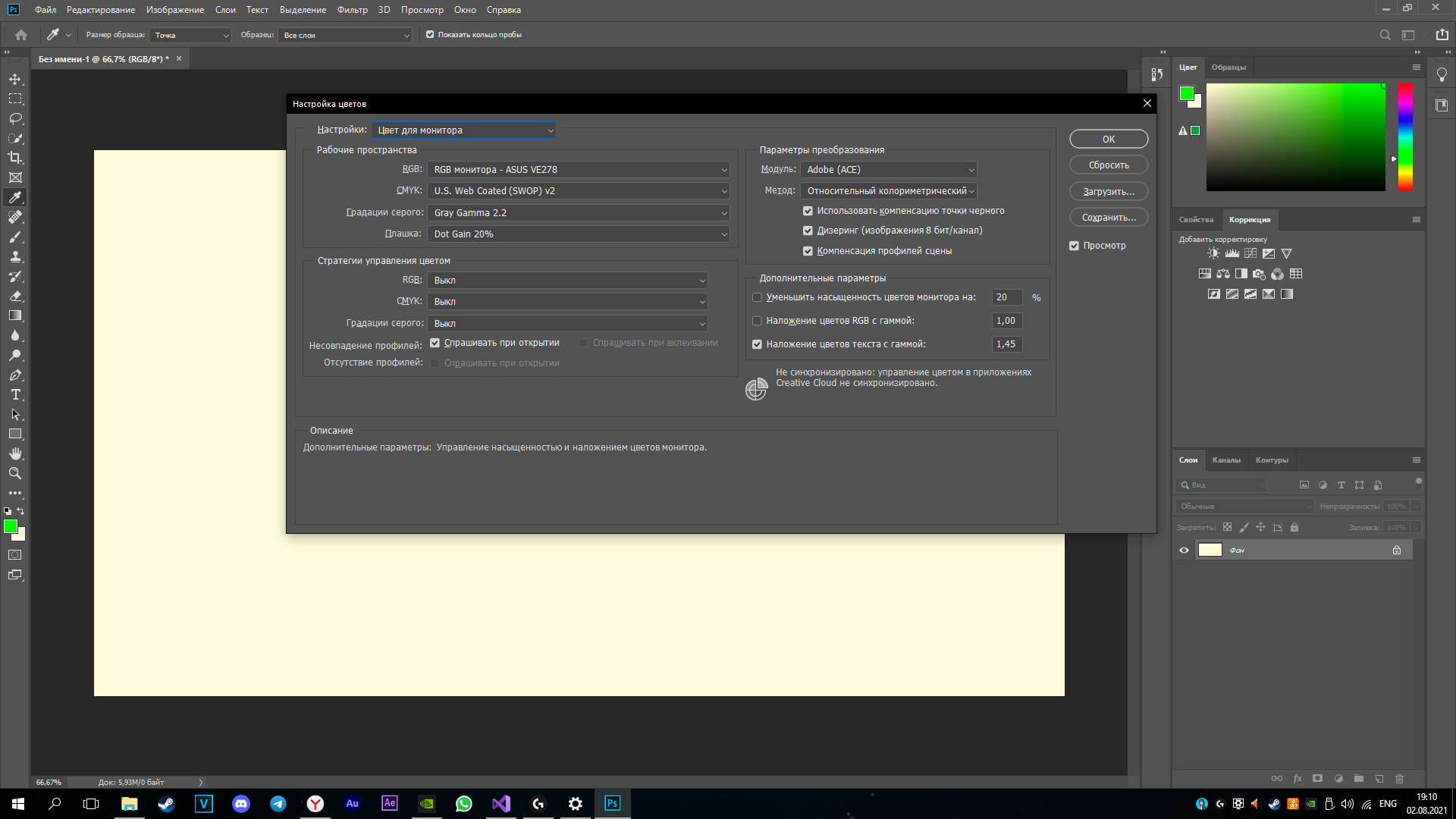Switch to the 'Свойства' tab

click(1196, 220)
